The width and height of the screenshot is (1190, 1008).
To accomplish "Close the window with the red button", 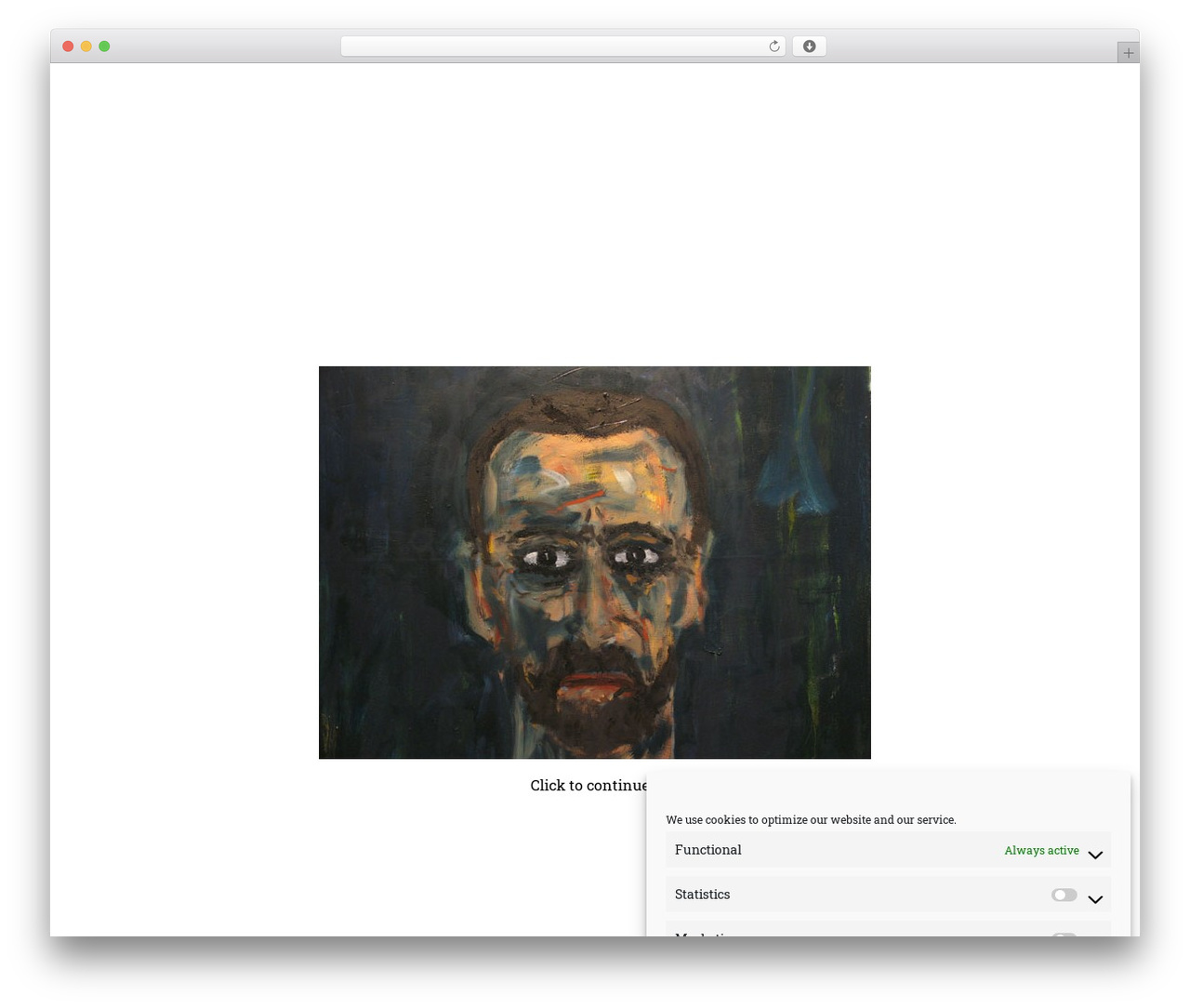I will pos(68,46).
